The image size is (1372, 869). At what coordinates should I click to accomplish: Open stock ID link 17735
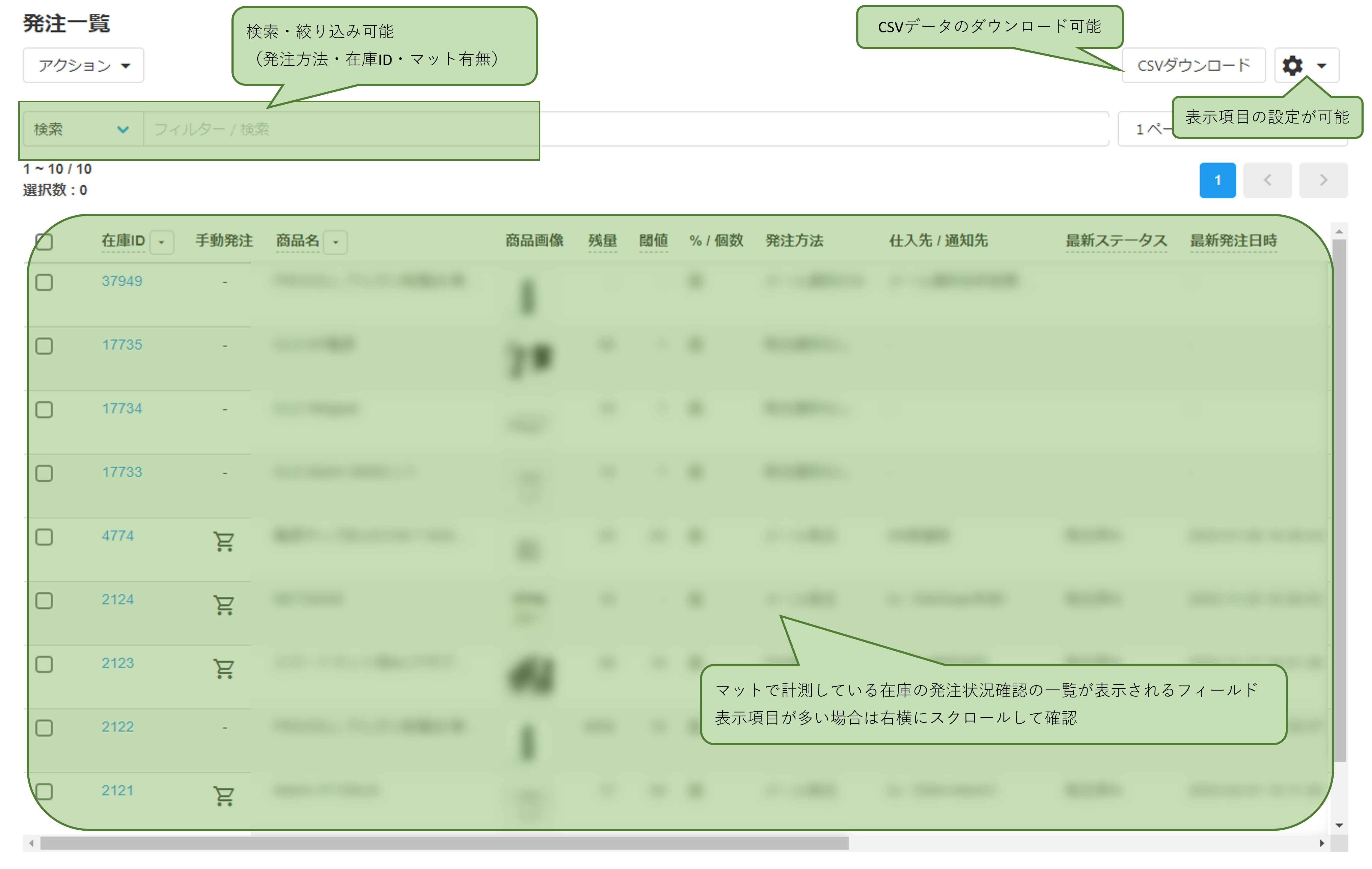tap(122, 345)
